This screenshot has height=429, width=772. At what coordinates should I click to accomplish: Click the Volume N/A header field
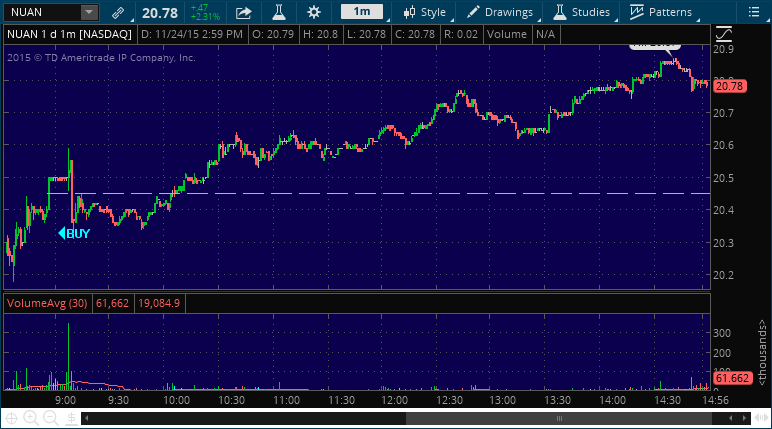(x=521, y=34)
